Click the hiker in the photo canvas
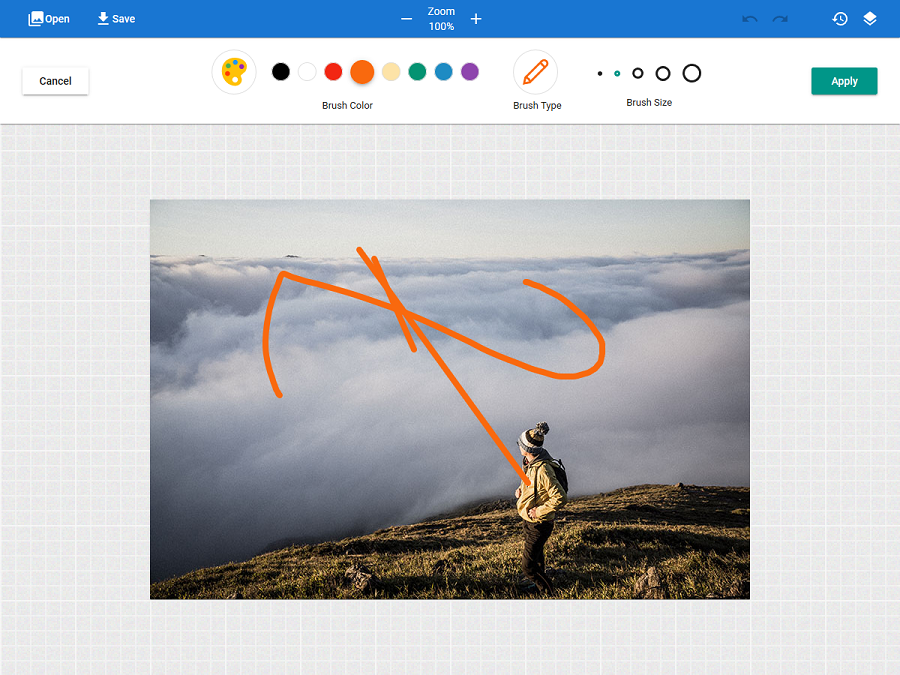 click(539, 500)
